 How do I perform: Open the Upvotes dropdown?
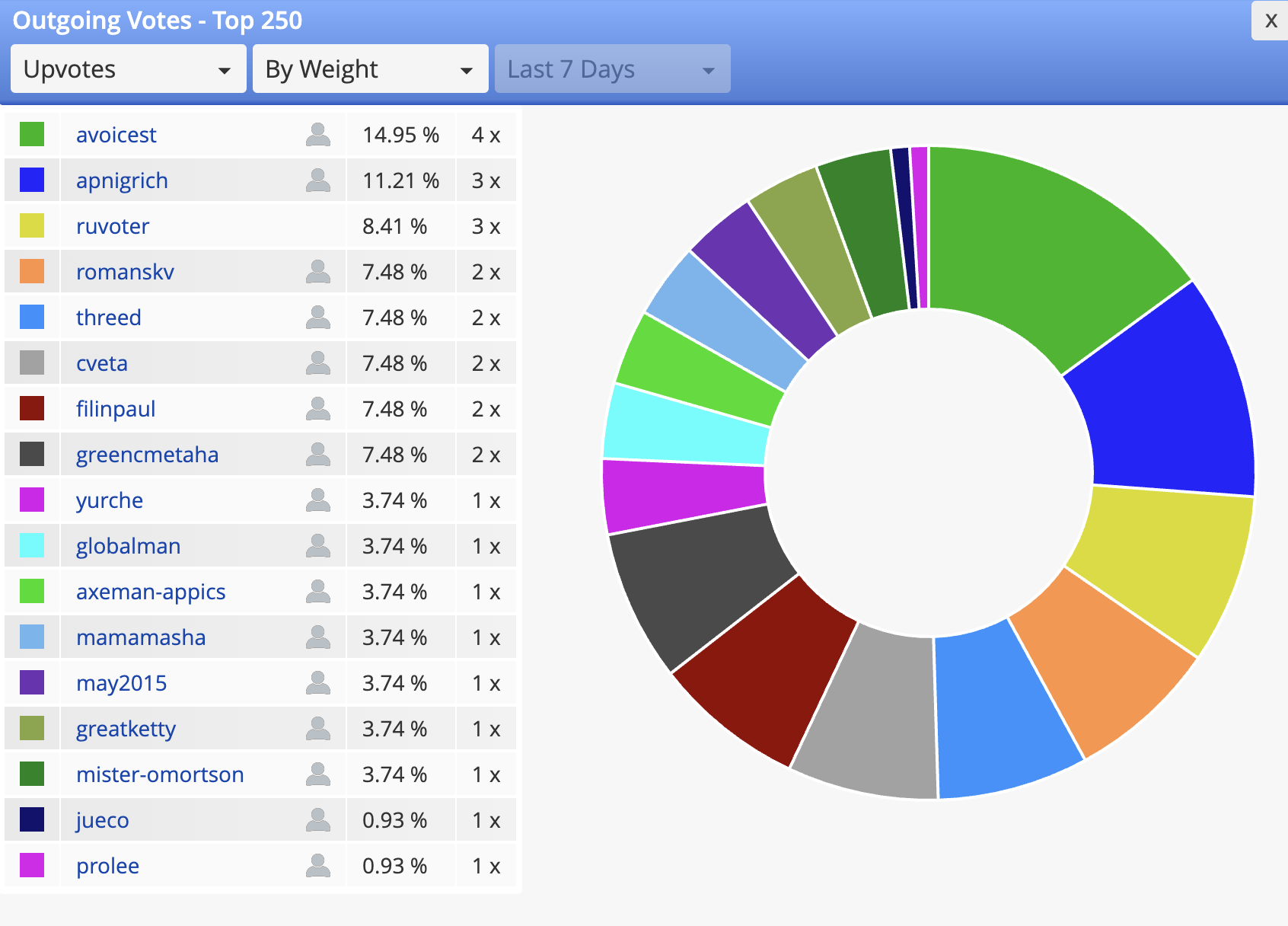[129, 69]
